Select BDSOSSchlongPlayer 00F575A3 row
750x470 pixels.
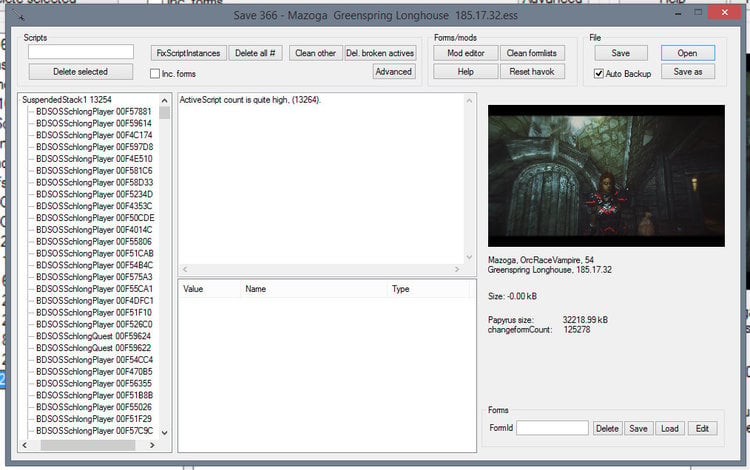pos(94,277)
